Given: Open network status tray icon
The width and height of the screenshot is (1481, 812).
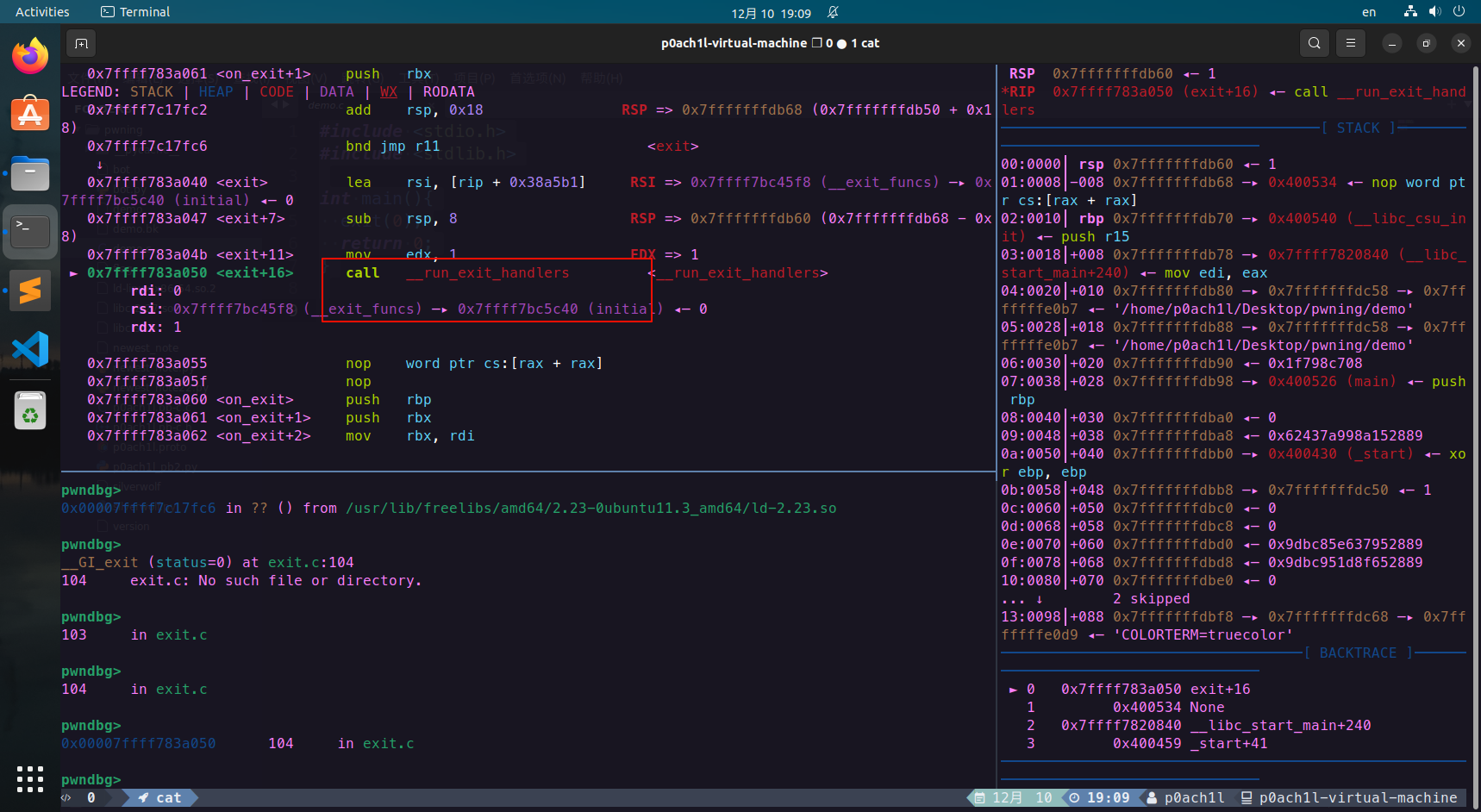Looking at the screenshot, I should click(x=1410, y=11).
